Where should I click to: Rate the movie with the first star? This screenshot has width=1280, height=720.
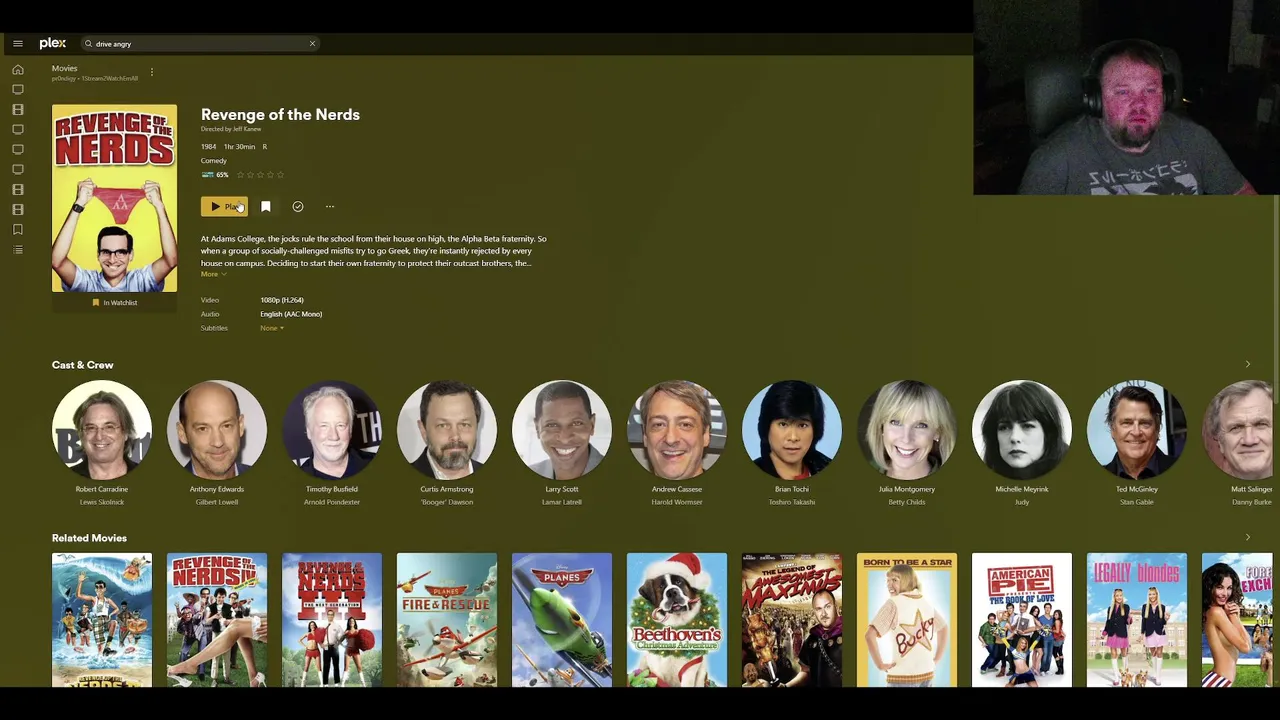pos(240,175)
